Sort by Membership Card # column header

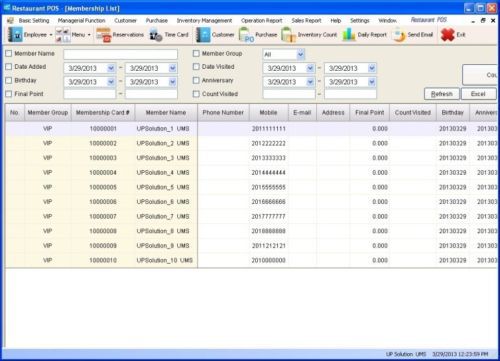[103, 113]
